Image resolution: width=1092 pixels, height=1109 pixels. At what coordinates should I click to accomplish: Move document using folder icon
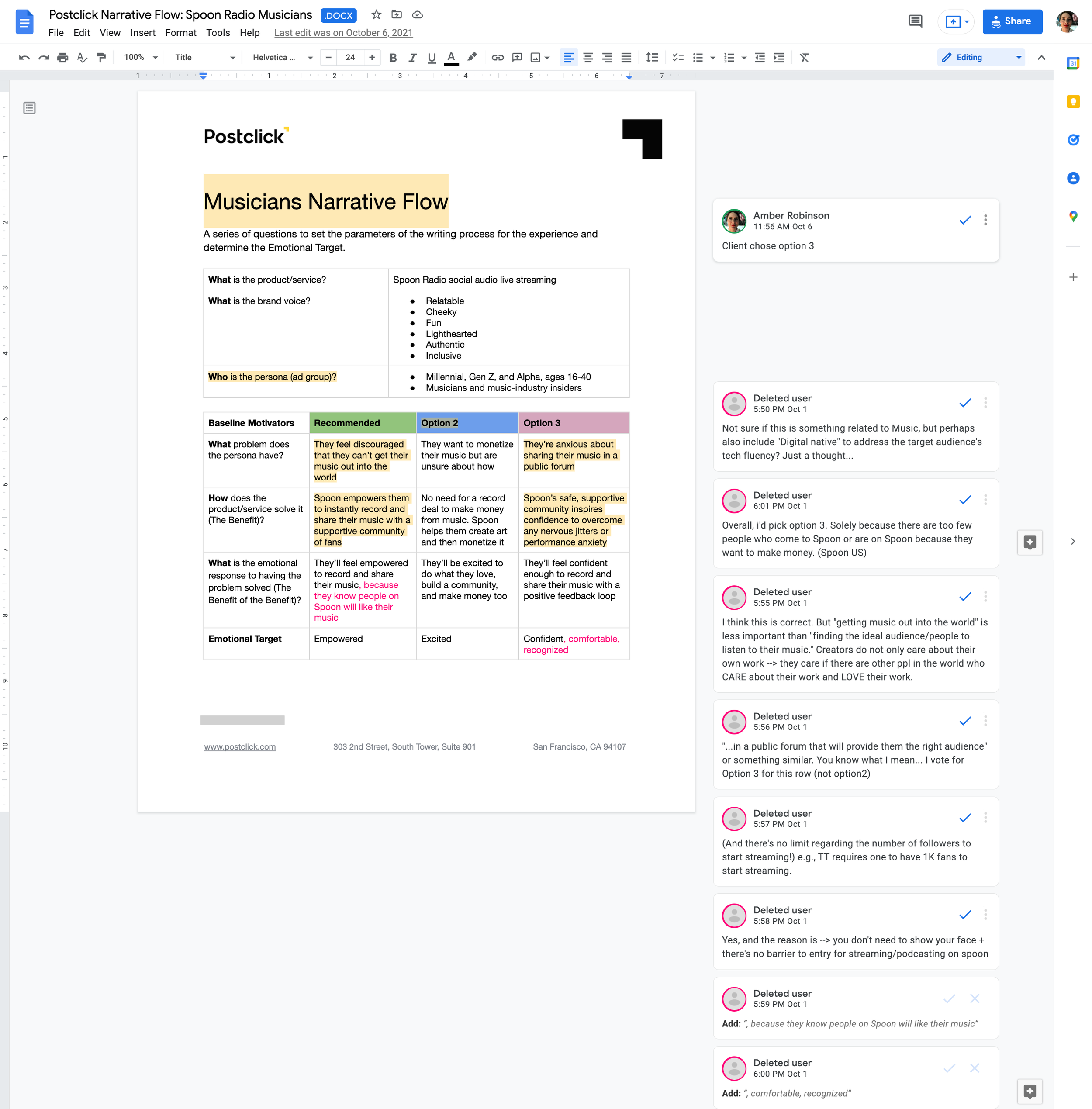pyautogui.click(x=396, y=15)
